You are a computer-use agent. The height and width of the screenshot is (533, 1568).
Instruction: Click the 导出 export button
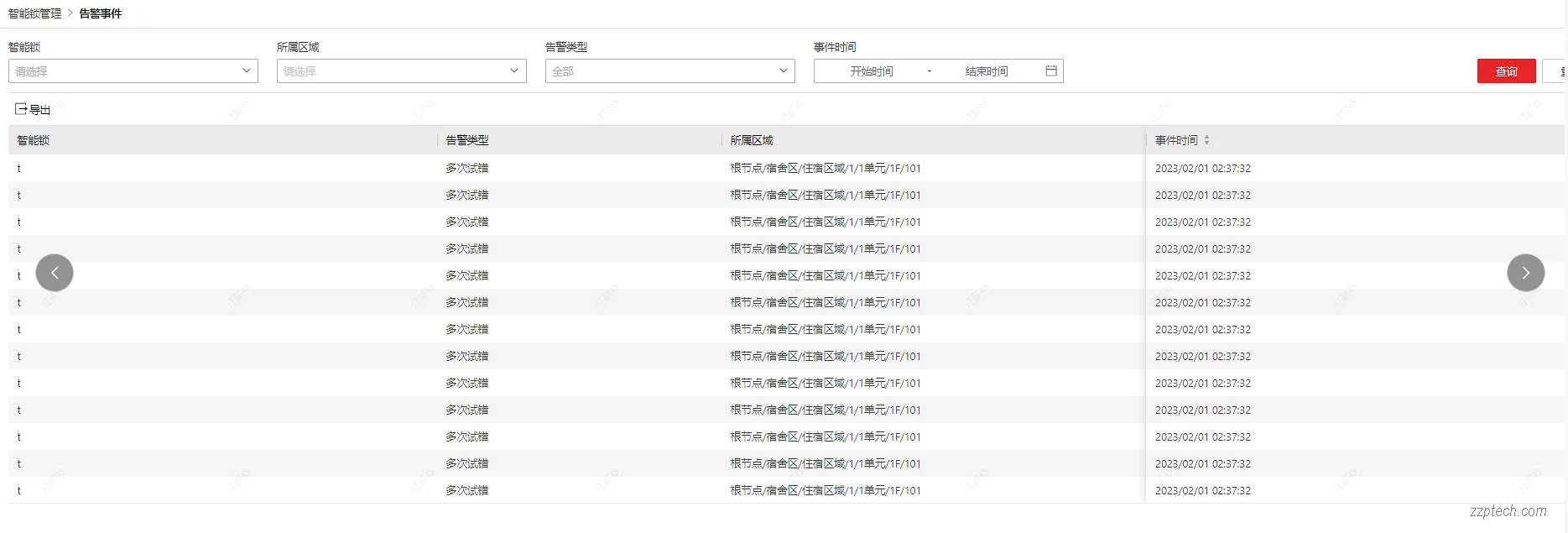coord(34,109)
